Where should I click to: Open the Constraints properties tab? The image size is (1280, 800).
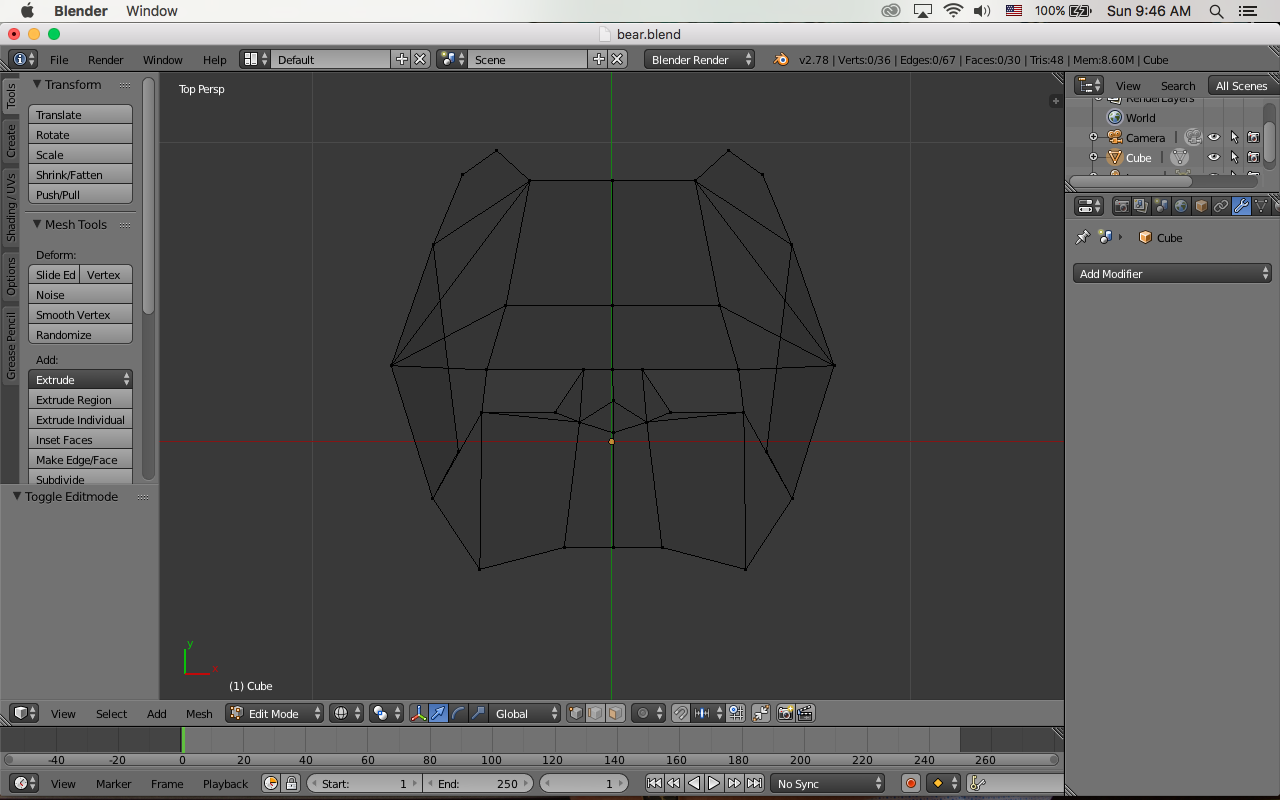click(1221, 206)
